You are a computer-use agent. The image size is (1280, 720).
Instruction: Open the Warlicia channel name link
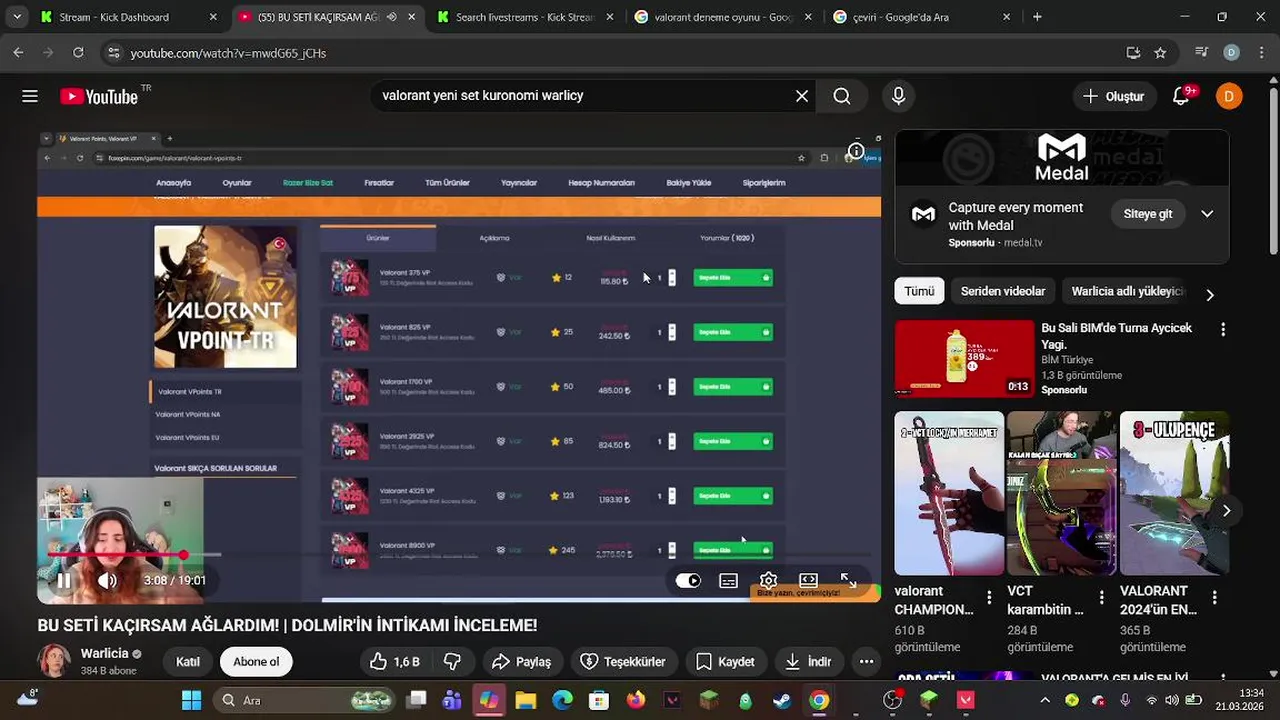coord(104,654)
